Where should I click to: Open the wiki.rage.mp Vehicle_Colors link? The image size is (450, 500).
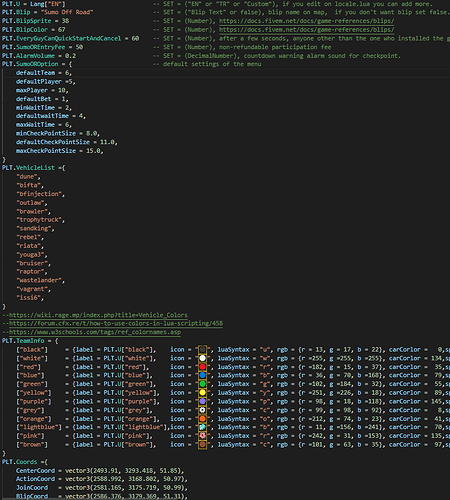coord(98,315)
